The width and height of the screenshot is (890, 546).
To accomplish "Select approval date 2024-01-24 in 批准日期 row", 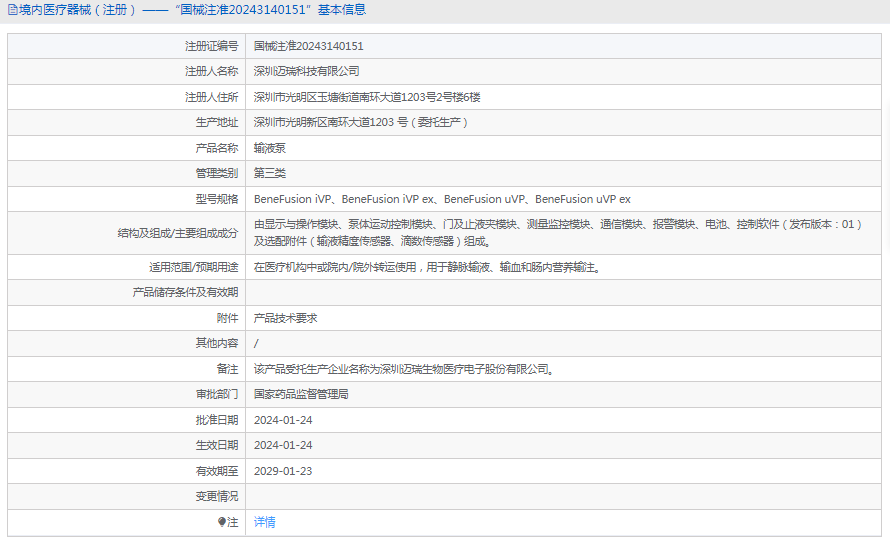I will coord(283,420).
